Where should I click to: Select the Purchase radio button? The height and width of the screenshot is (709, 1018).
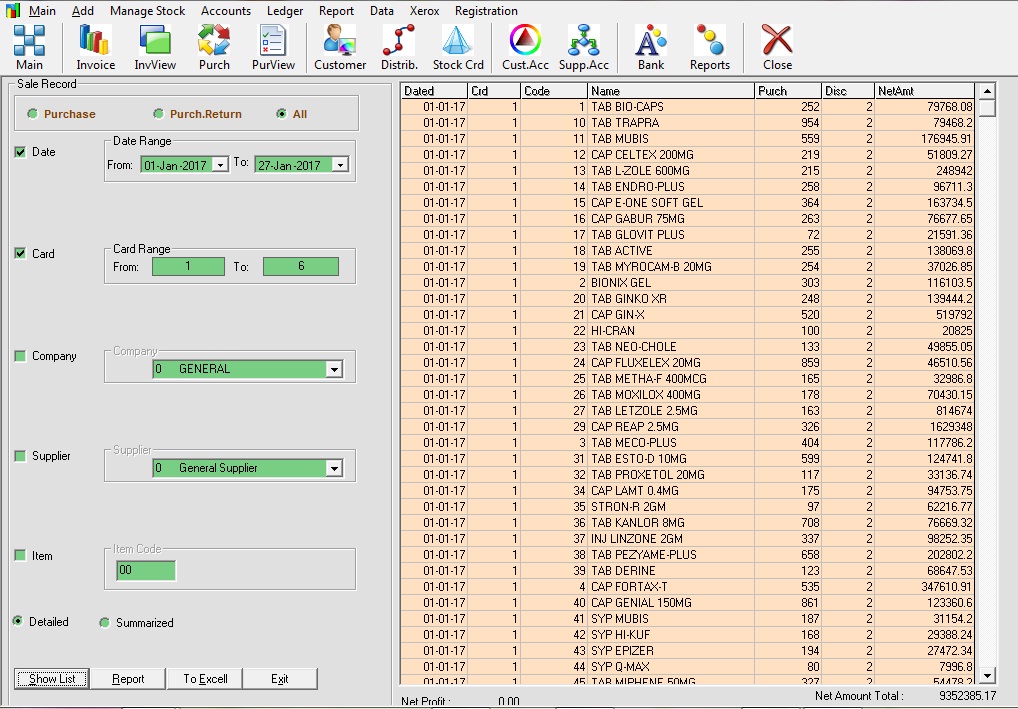(x=32, y=114)
